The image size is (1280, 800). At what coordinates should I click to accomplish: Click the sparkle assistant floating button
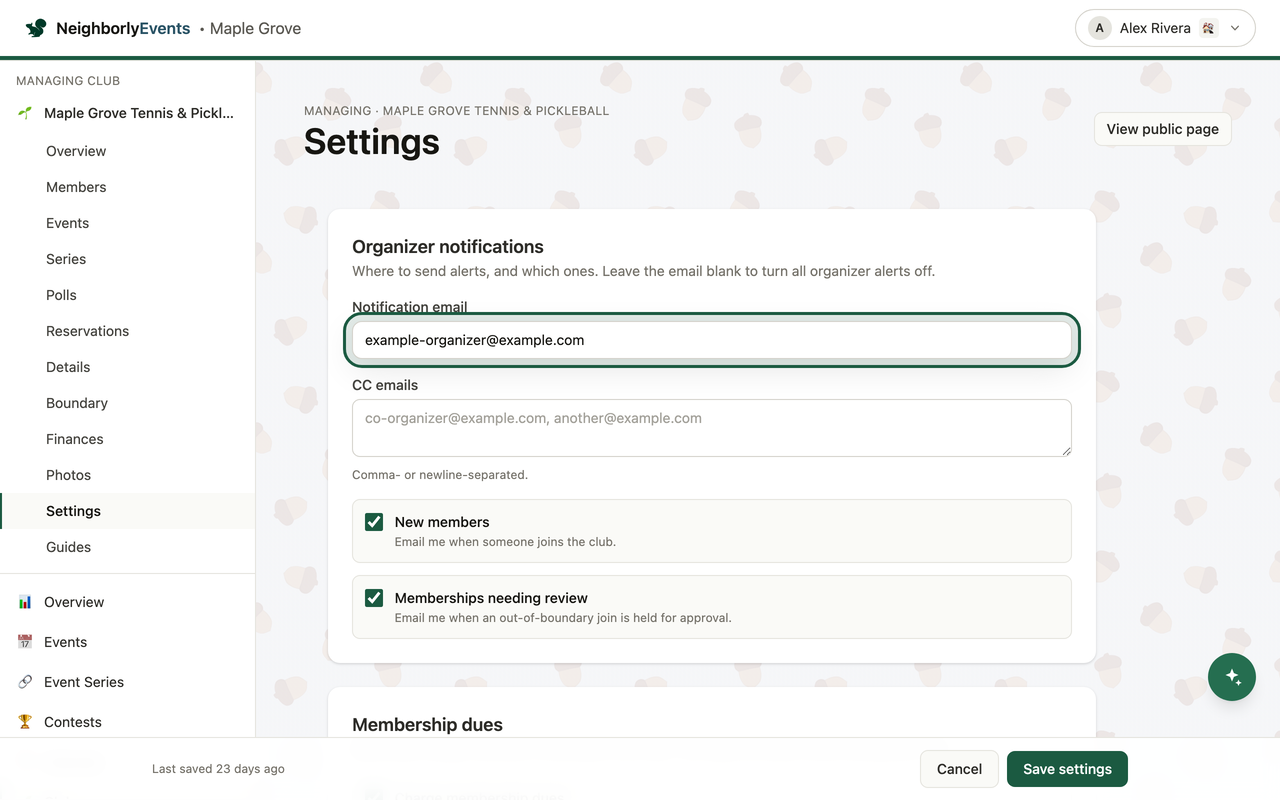click(1232, 677)
